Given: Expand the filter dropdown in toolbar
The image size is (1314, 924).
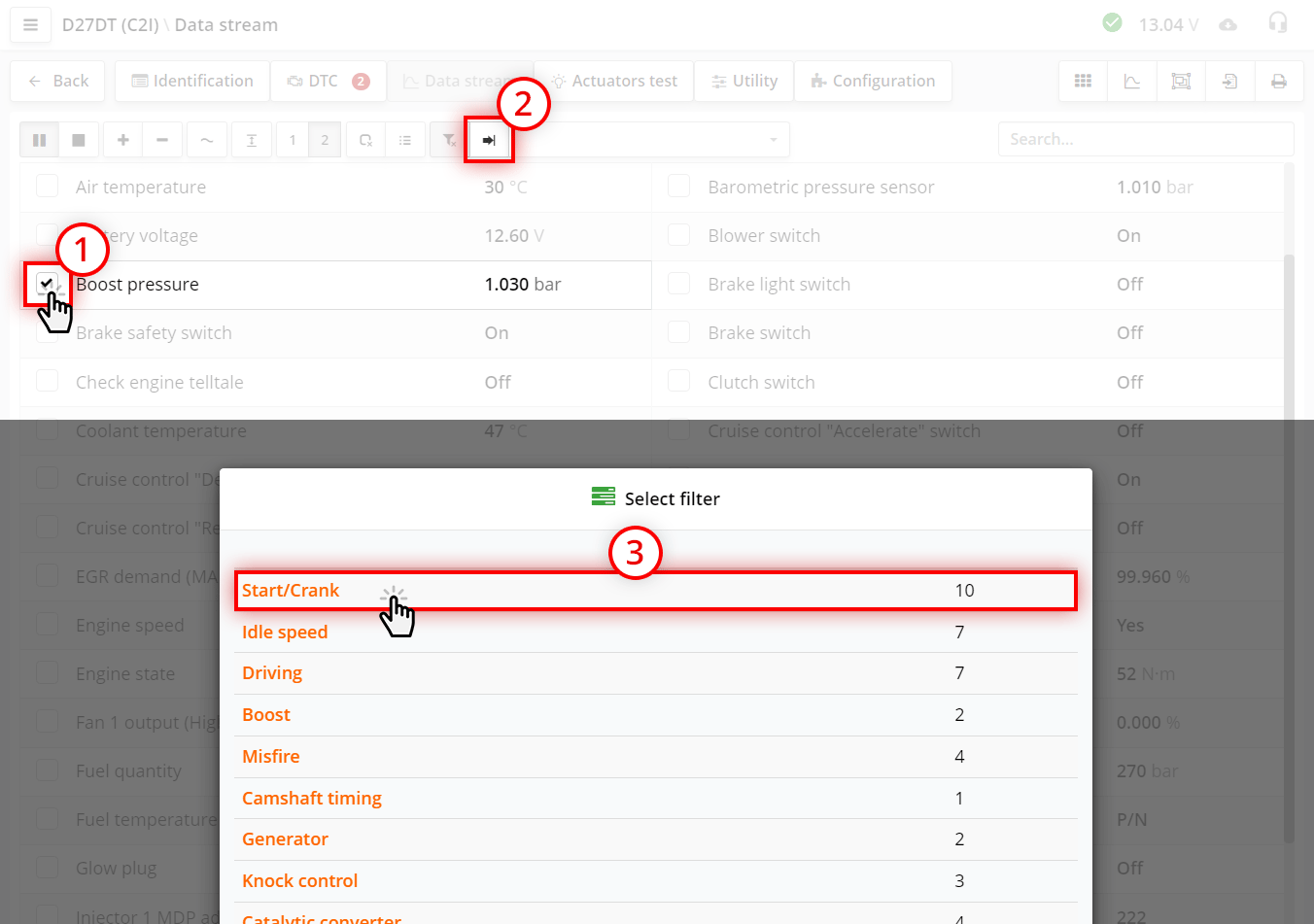Looking at the screenshot, I should click(773, 140).
